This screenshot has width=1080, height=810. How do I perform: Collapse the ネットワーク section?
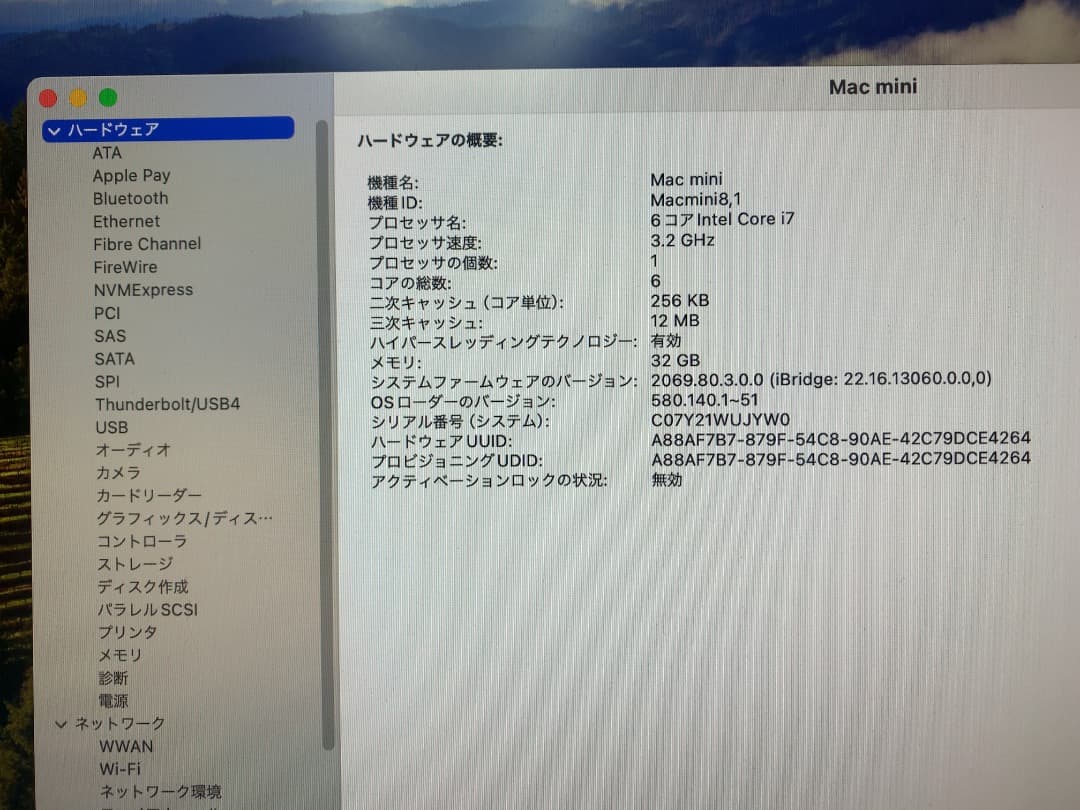(x=62, y=723)
